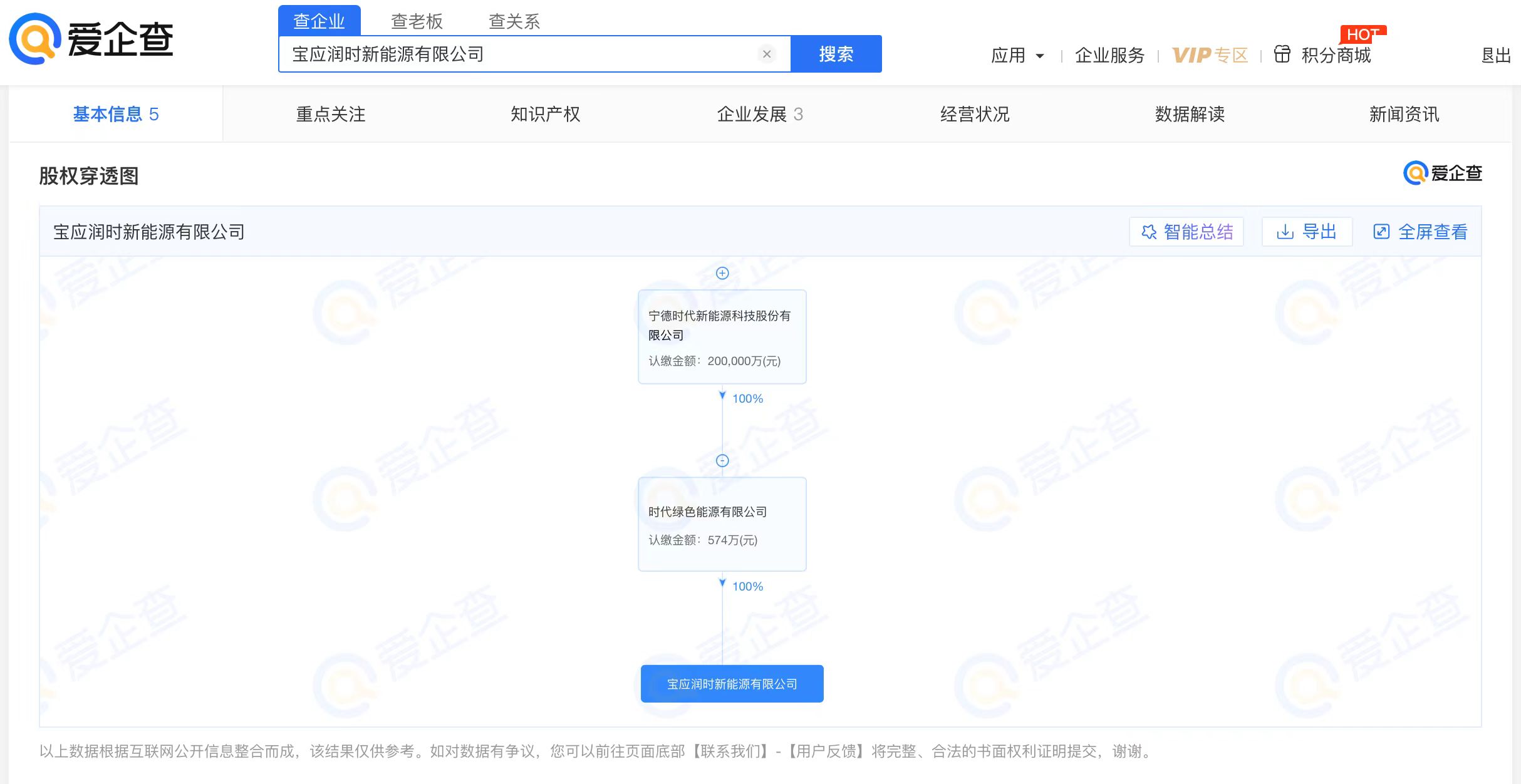1521x784 pixels.
Task: Click the HOT badge above 积分商城
Action: coord(1363,34)
